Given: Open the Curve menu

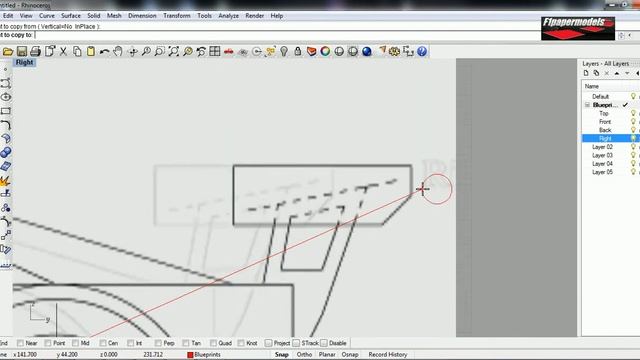Looking at the screenshot, I should [x=47, y=16].
